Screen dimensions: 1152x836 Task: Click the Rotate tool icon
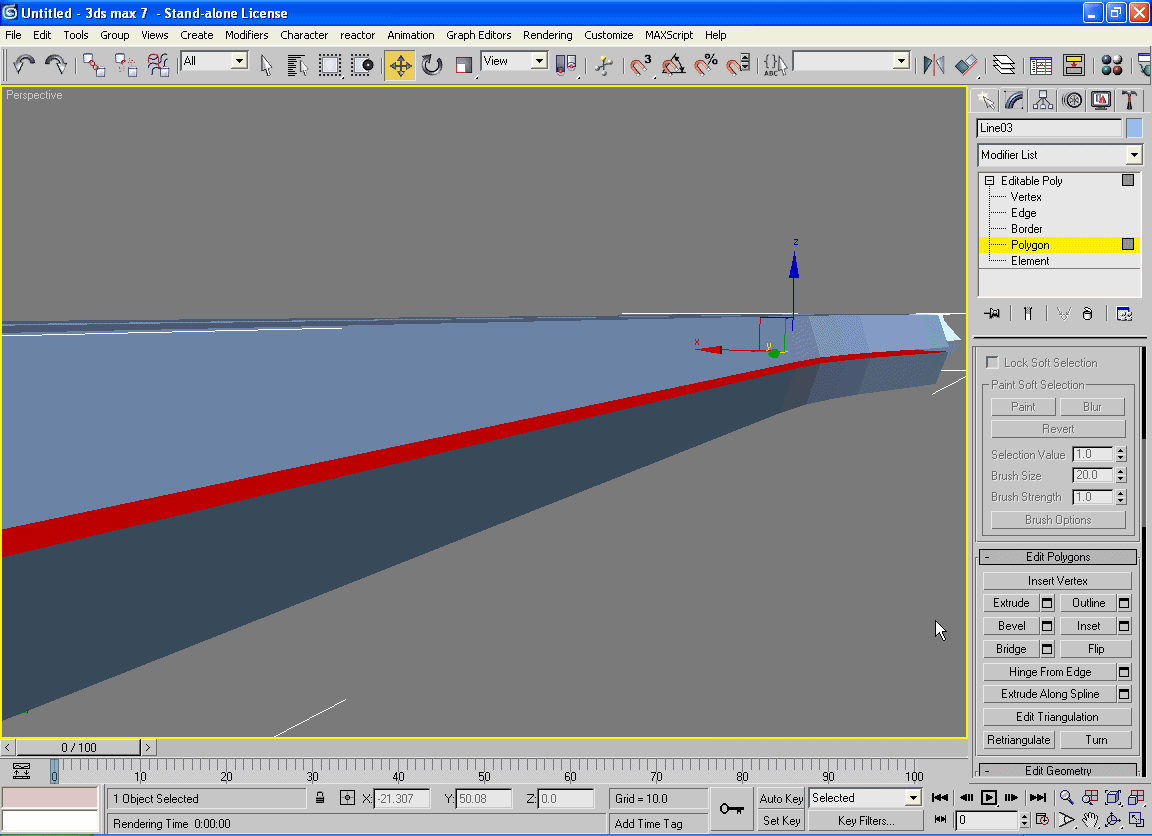click(432, 66)
